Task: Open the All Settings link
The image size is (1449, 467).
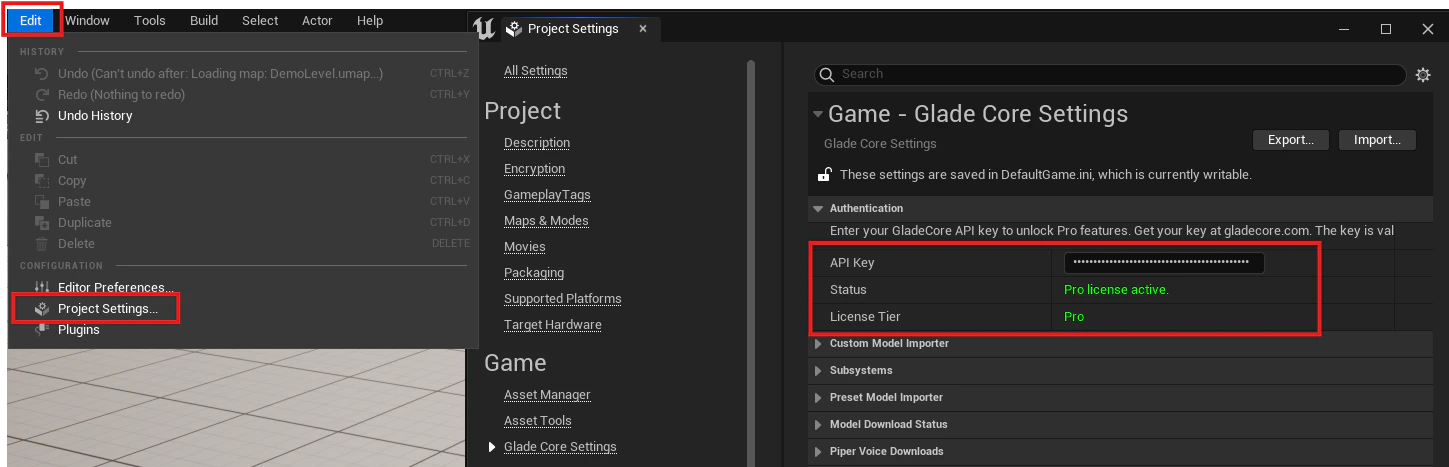Action: pos(536,71)
